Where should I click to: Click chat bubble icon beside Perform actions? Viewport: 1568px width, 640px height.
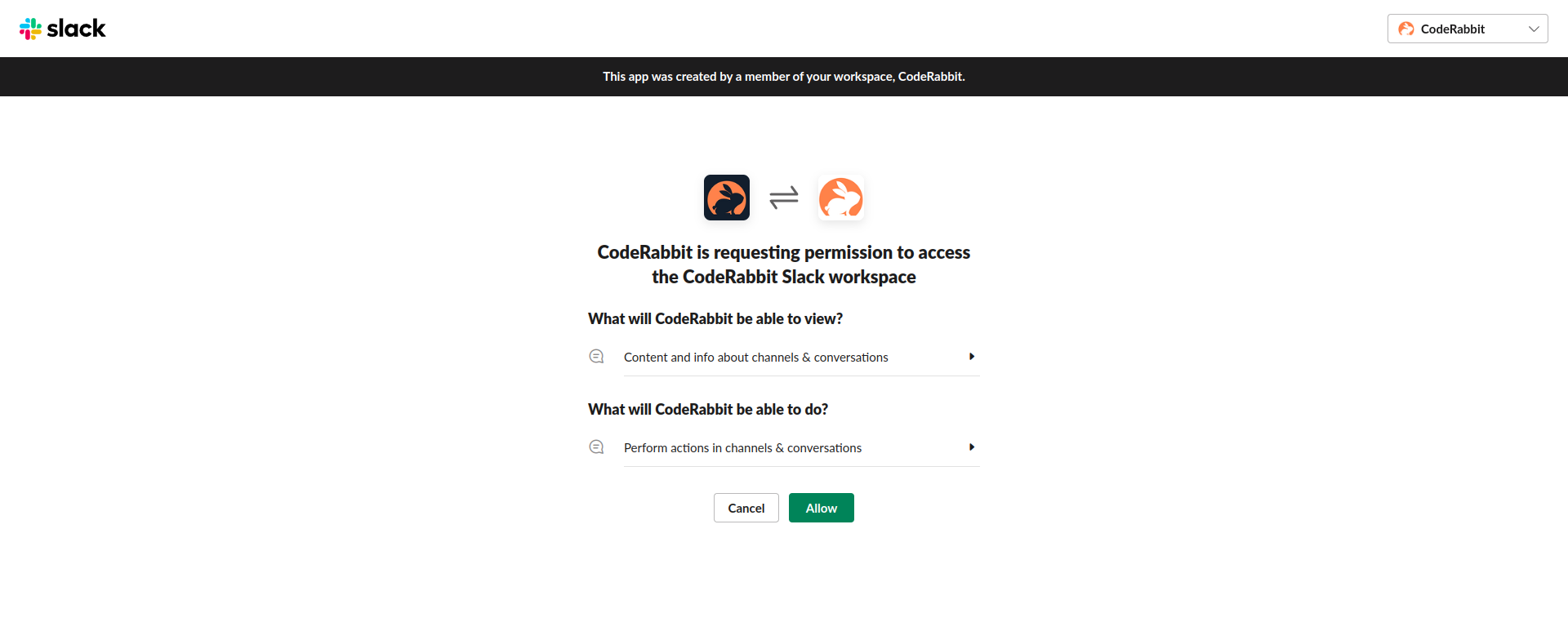click(x=596, y=447)
